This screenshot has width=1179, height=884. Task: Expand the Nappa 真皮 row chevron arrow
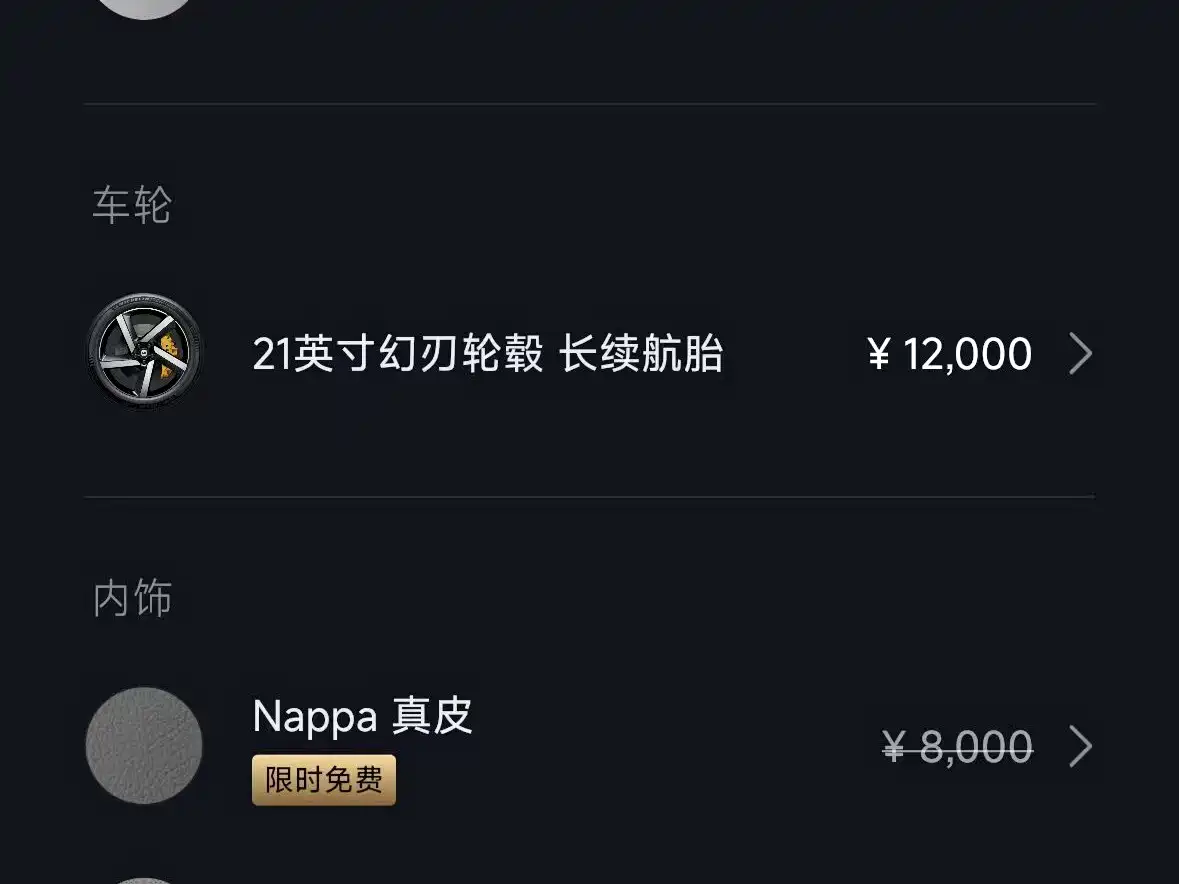point(1080,746)
